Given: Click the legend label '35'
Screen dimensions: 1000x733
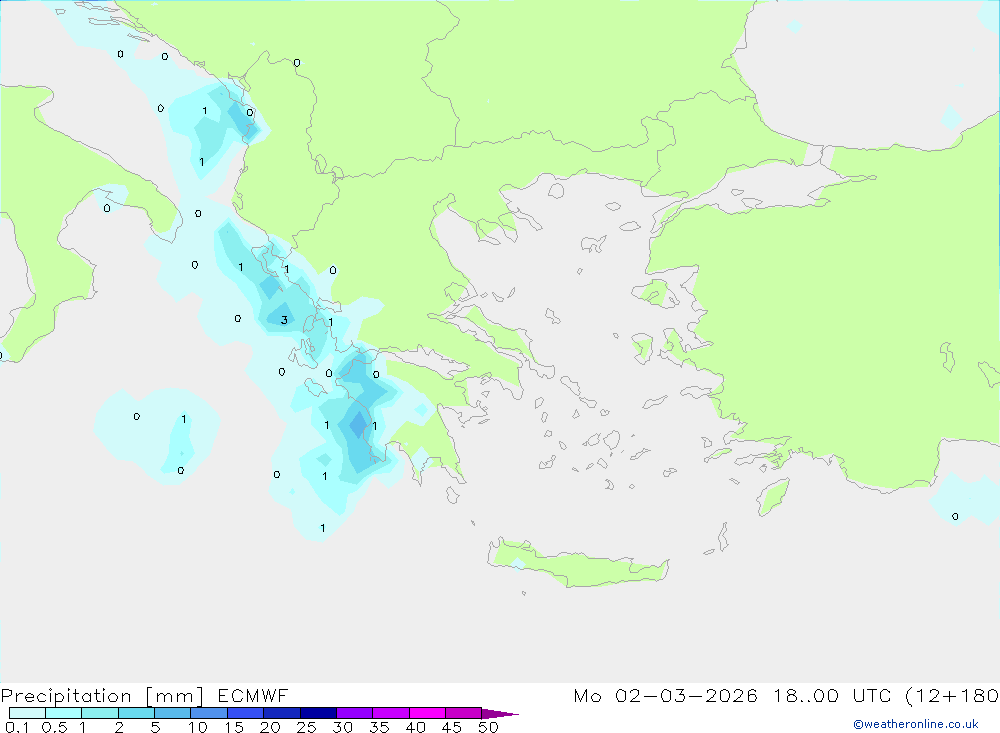Looking at the screenshot, I should coord(379,727).
